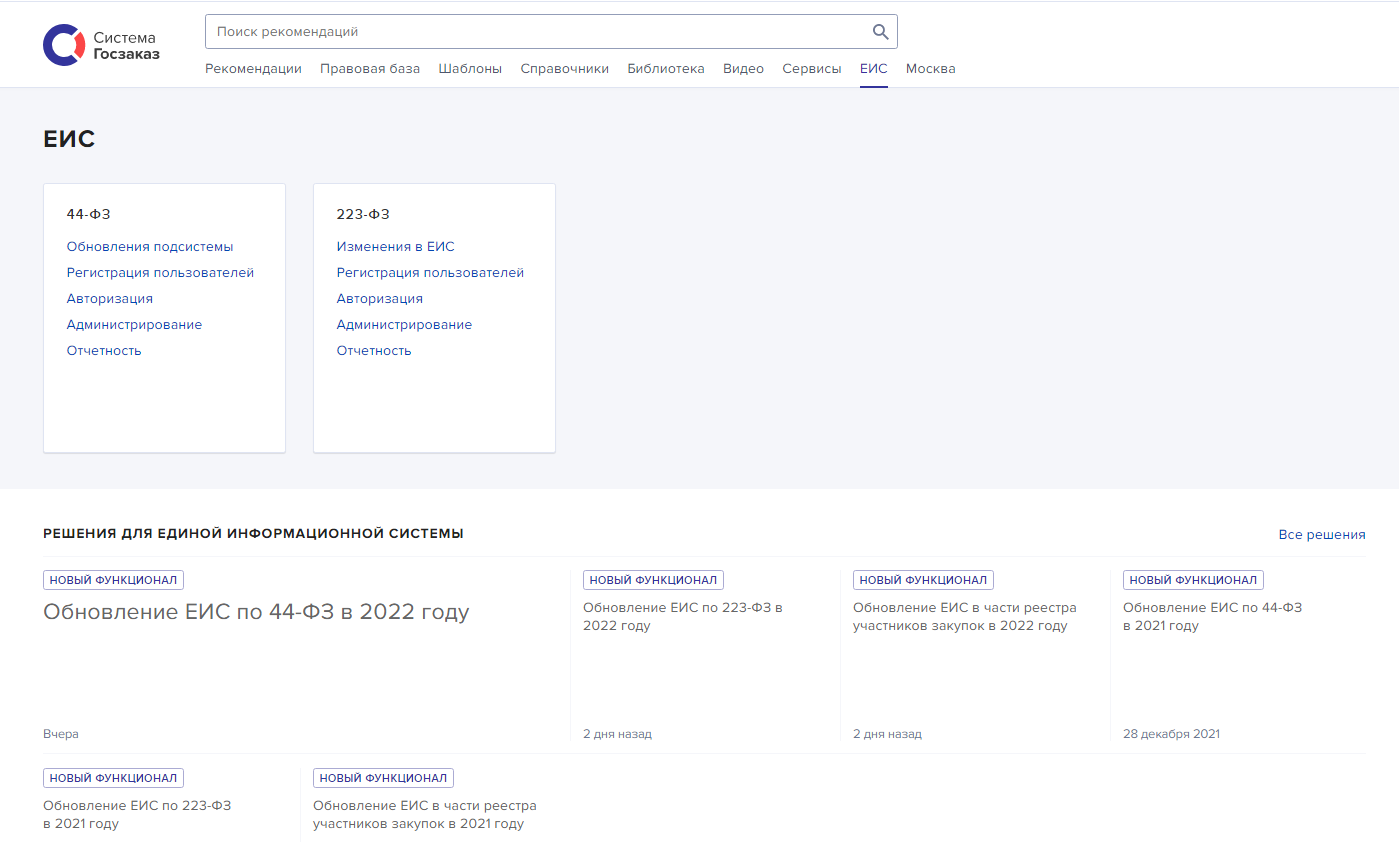Image resolution: width=1399 pixels, height=842 pixels.
Task: Open article Обновление ЕИС по 223-ФЗ в 2021 году
Action: click(x=137, y=815)
